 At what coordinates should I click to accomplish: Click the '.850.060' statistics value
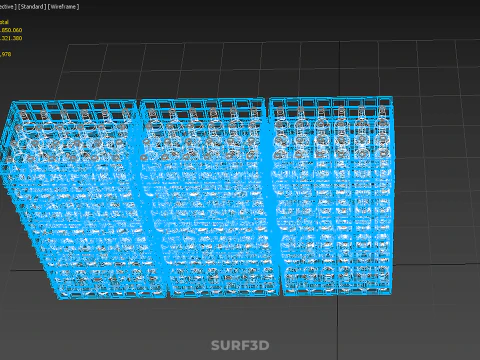click(x=11, y=30)
